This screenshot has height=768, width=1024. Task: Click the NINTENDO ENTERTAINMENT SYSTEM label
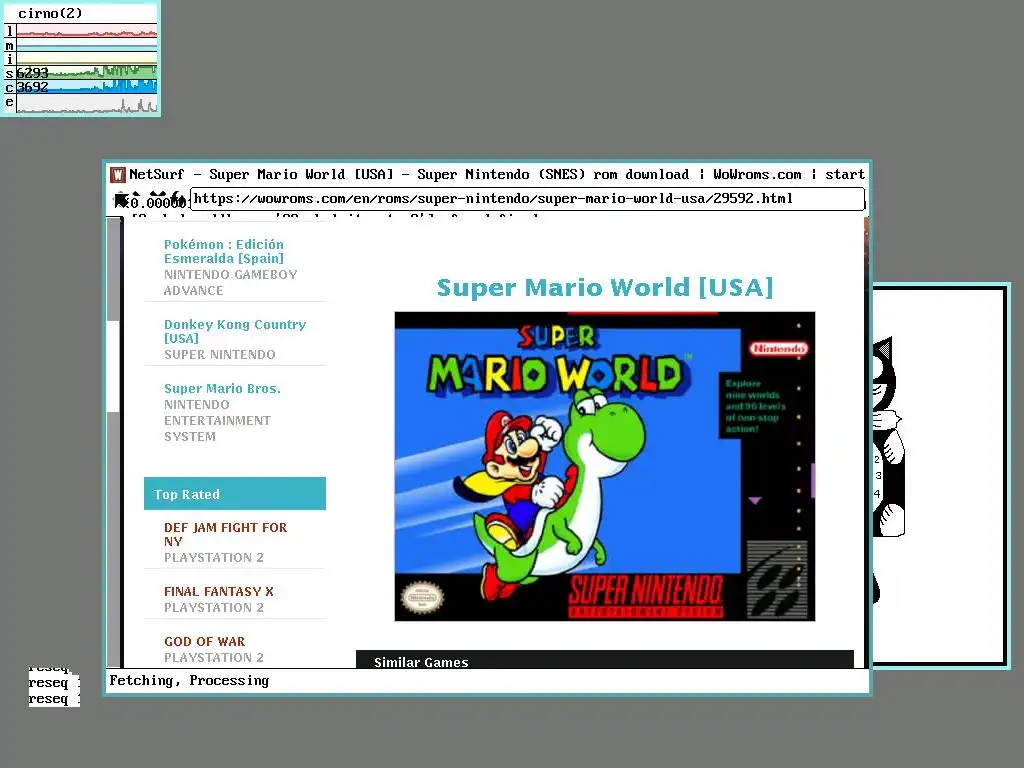pyautogui.click(x=217, y=421)
